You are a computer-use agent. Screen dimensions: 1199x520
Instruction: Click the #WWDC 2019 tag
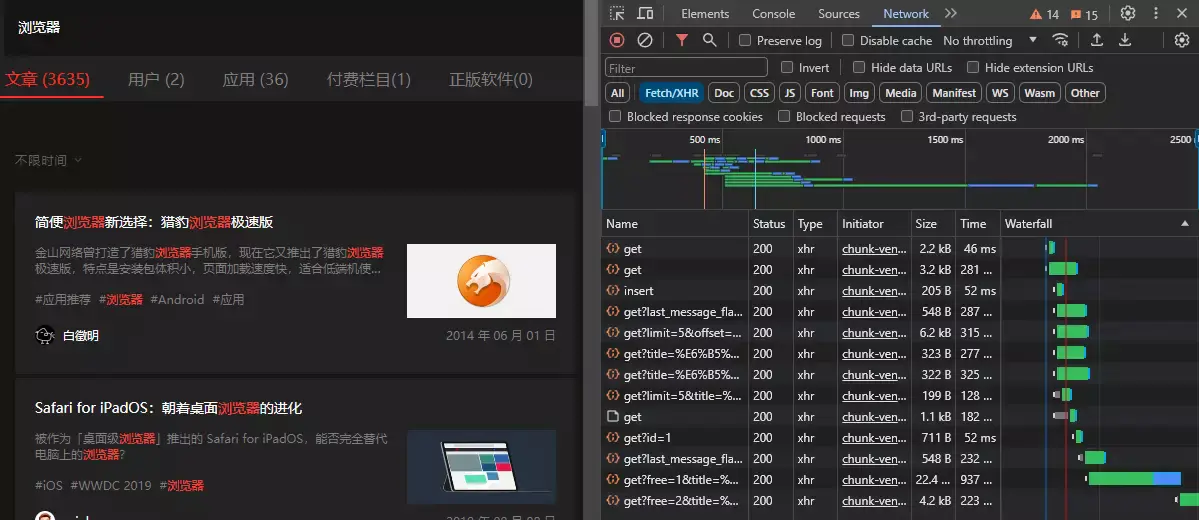(111, 486)
